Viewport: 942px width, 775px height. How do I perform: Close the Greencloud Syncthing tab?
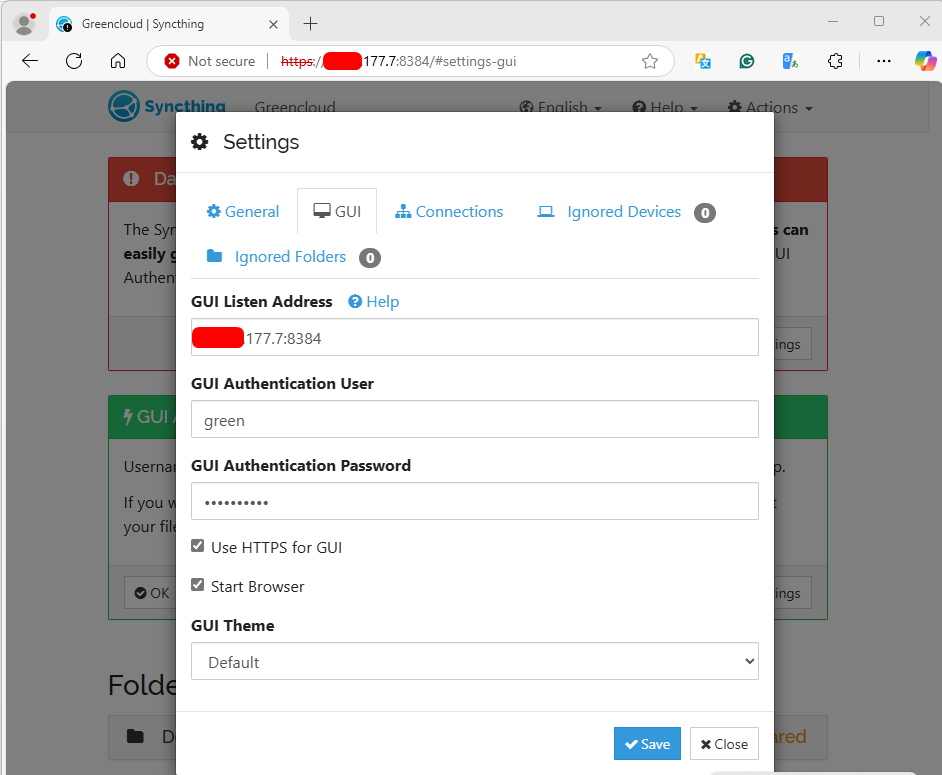(x=273, y=24)
